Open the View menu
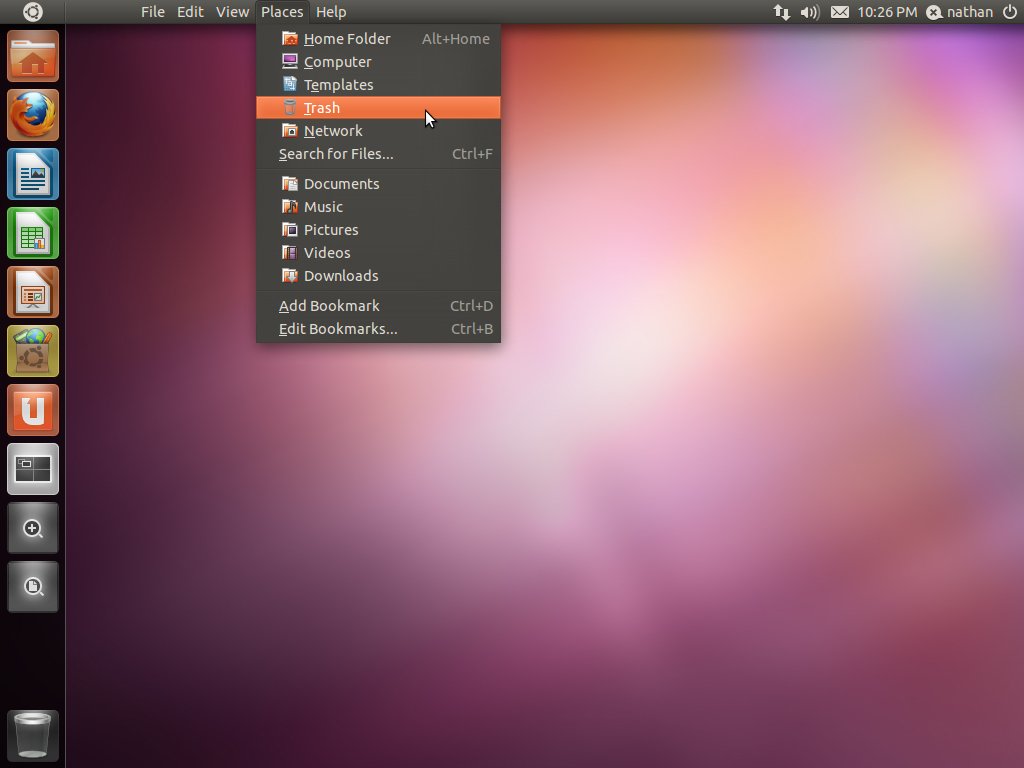 click(232, 11)
